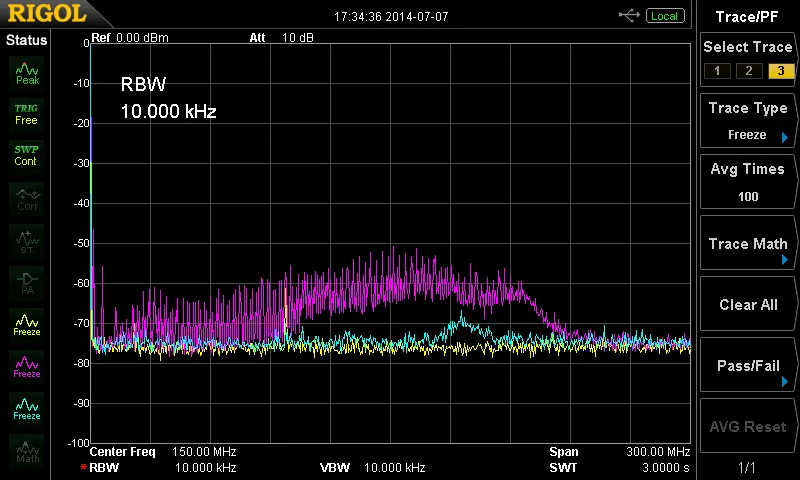Open the Trace Math submenu
800x480 pixels.
click(x=747, y=243)
